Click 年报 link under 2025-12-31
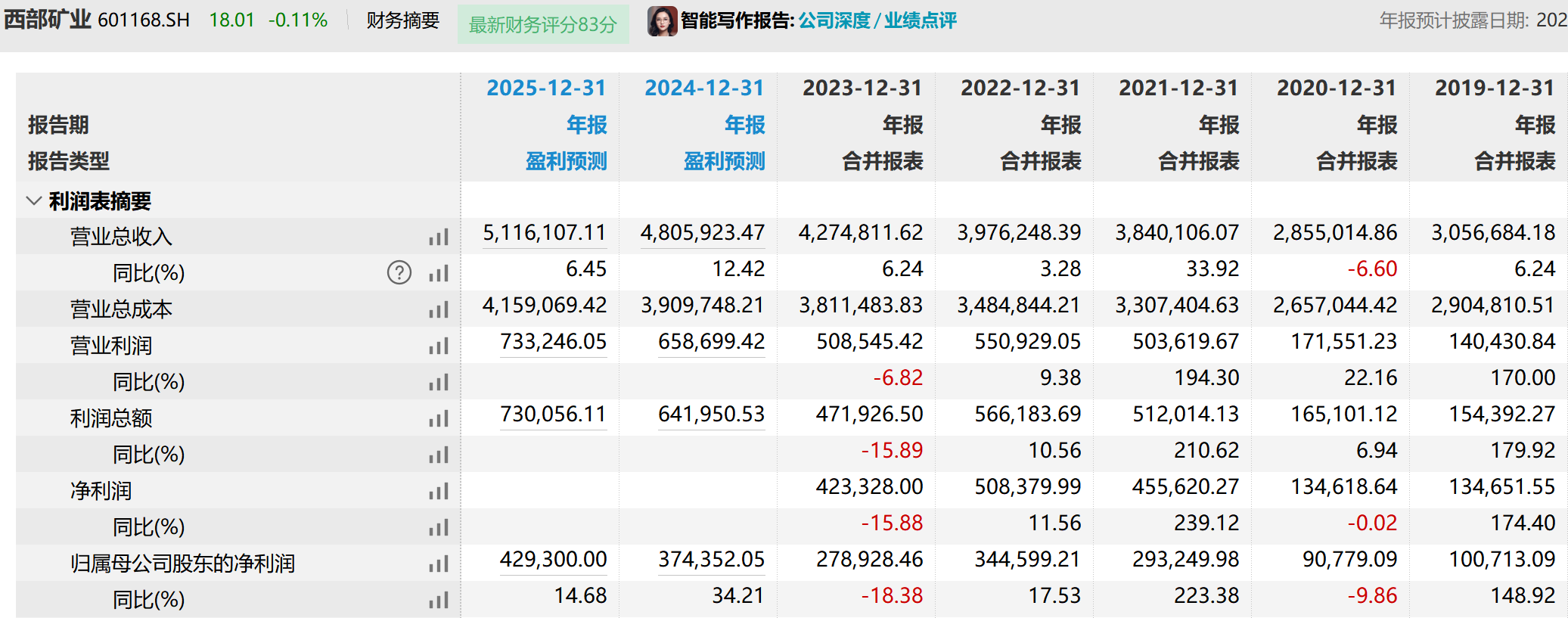Screen dimensions: 1568x618 (x=587, y=125)
